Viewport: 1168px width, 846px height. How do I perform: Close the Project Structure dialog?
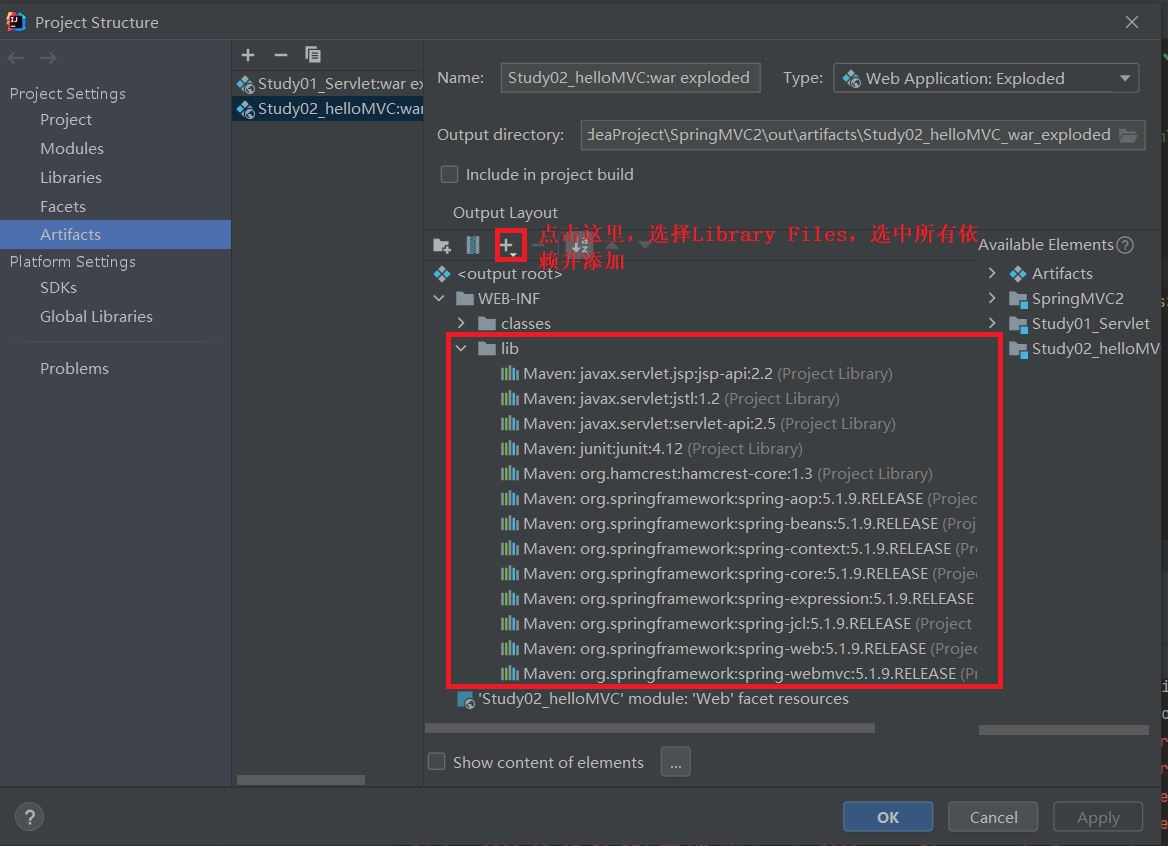1132,22
